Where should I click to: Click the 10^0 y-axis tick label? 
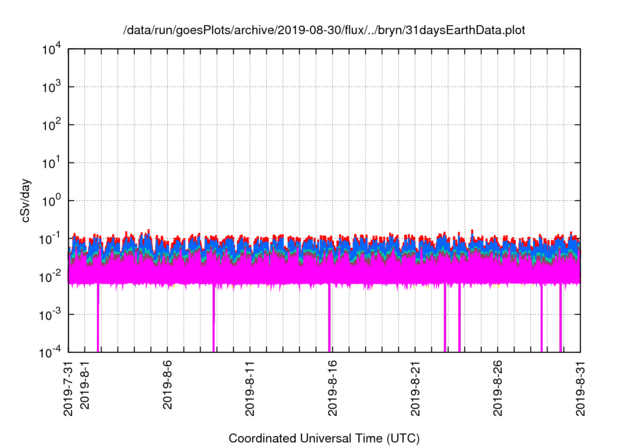click(x=50, y=200)
